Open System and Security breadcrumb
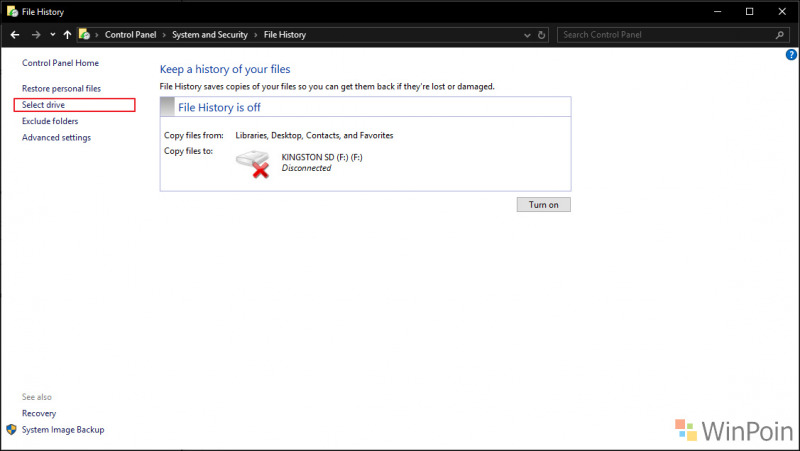800x451 pixels. (x=210, y=35)
